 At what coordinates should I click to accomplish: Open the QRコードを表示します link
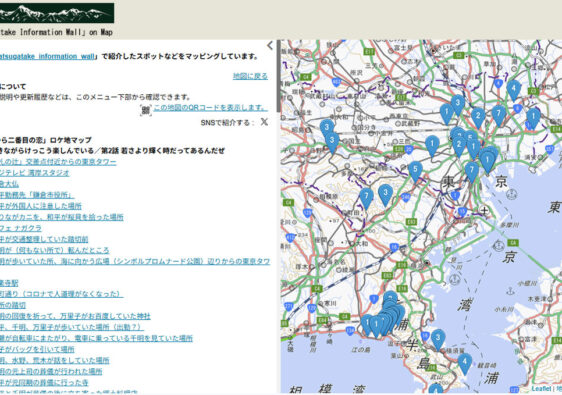tap(211, 108)
